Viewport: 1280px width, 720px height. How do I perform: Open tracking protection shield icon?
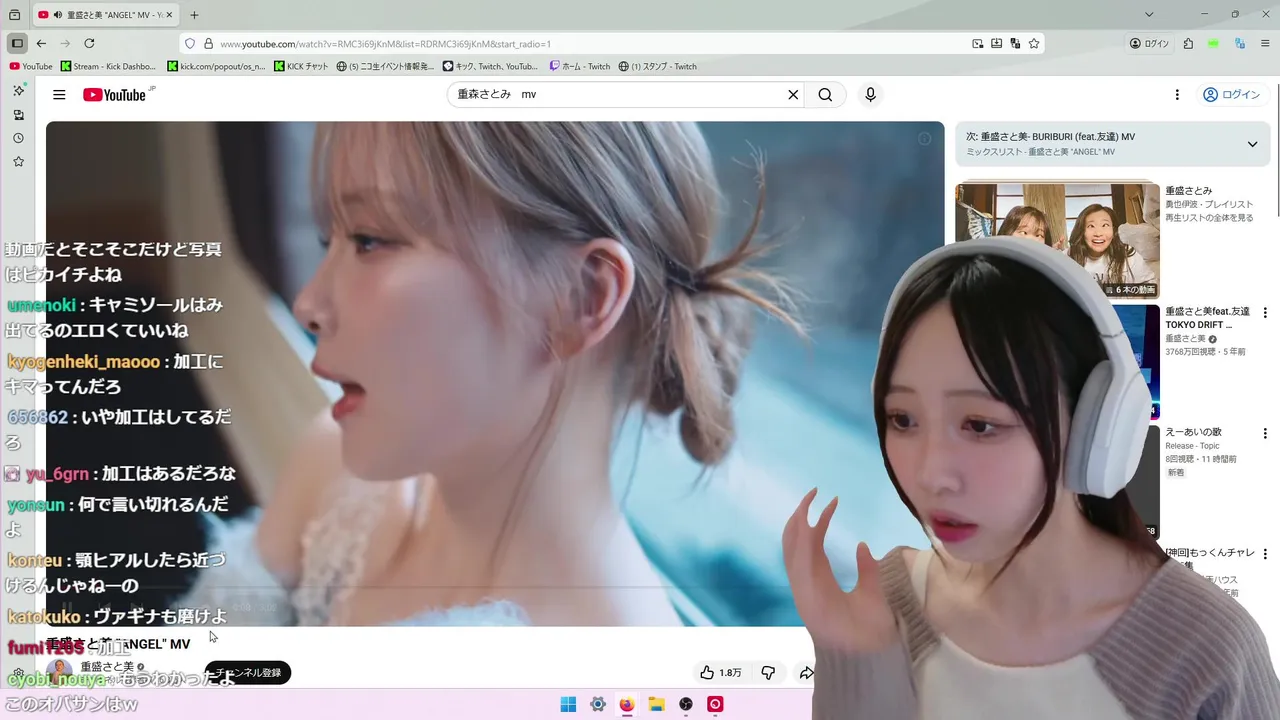pos(191,44)
